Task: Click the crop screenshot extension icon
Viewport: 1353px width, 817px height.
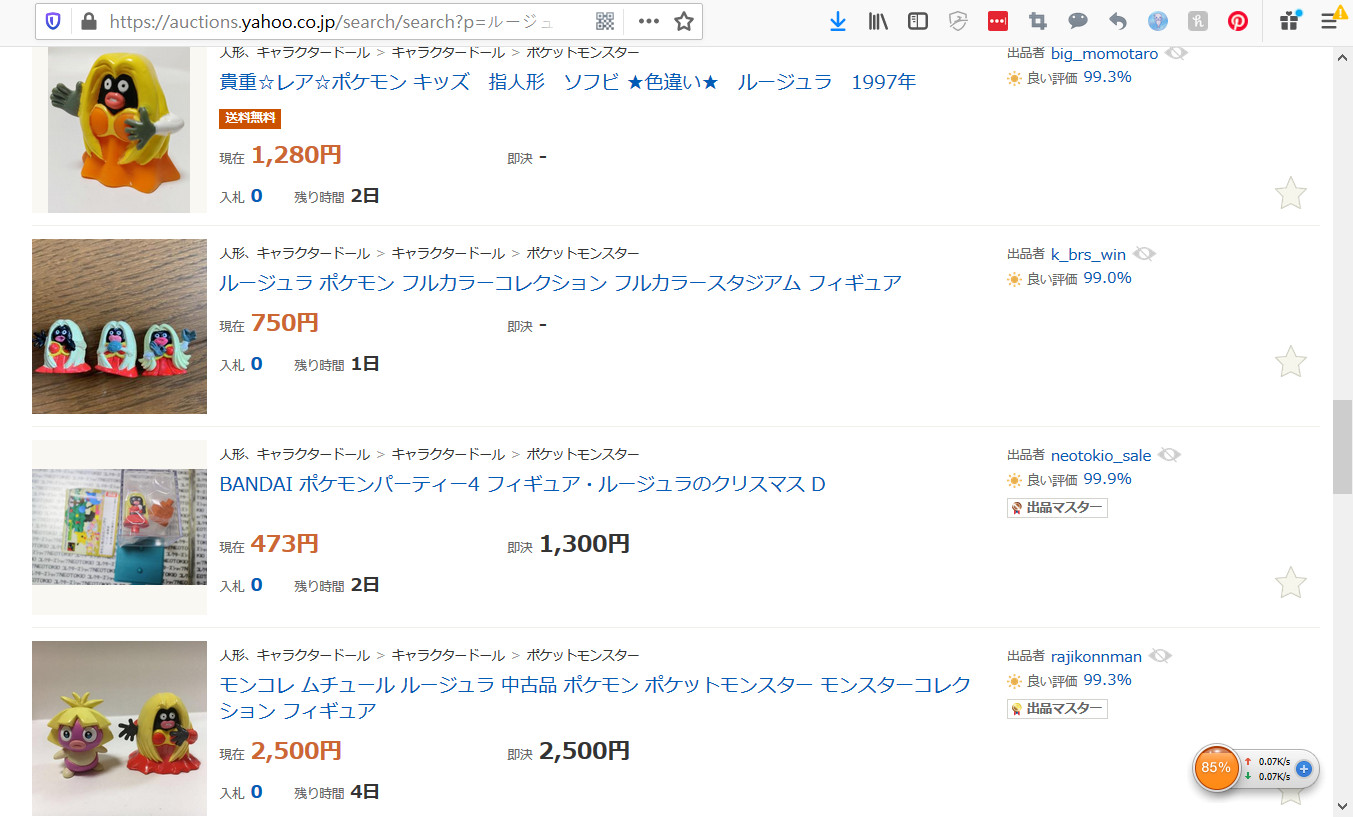Action: pyautogui.click(x=1038, y=21)
